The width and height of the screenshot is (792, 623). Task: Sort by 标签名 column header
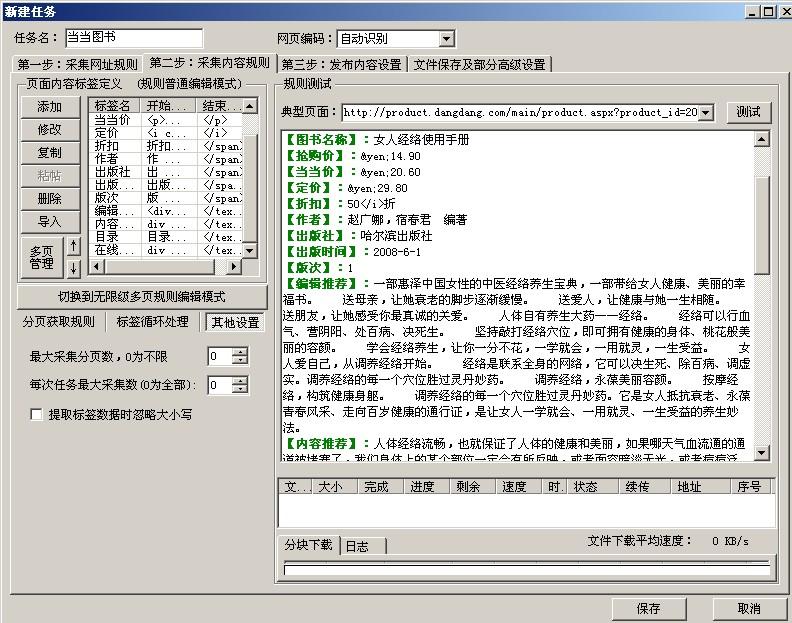click(115, 106)
